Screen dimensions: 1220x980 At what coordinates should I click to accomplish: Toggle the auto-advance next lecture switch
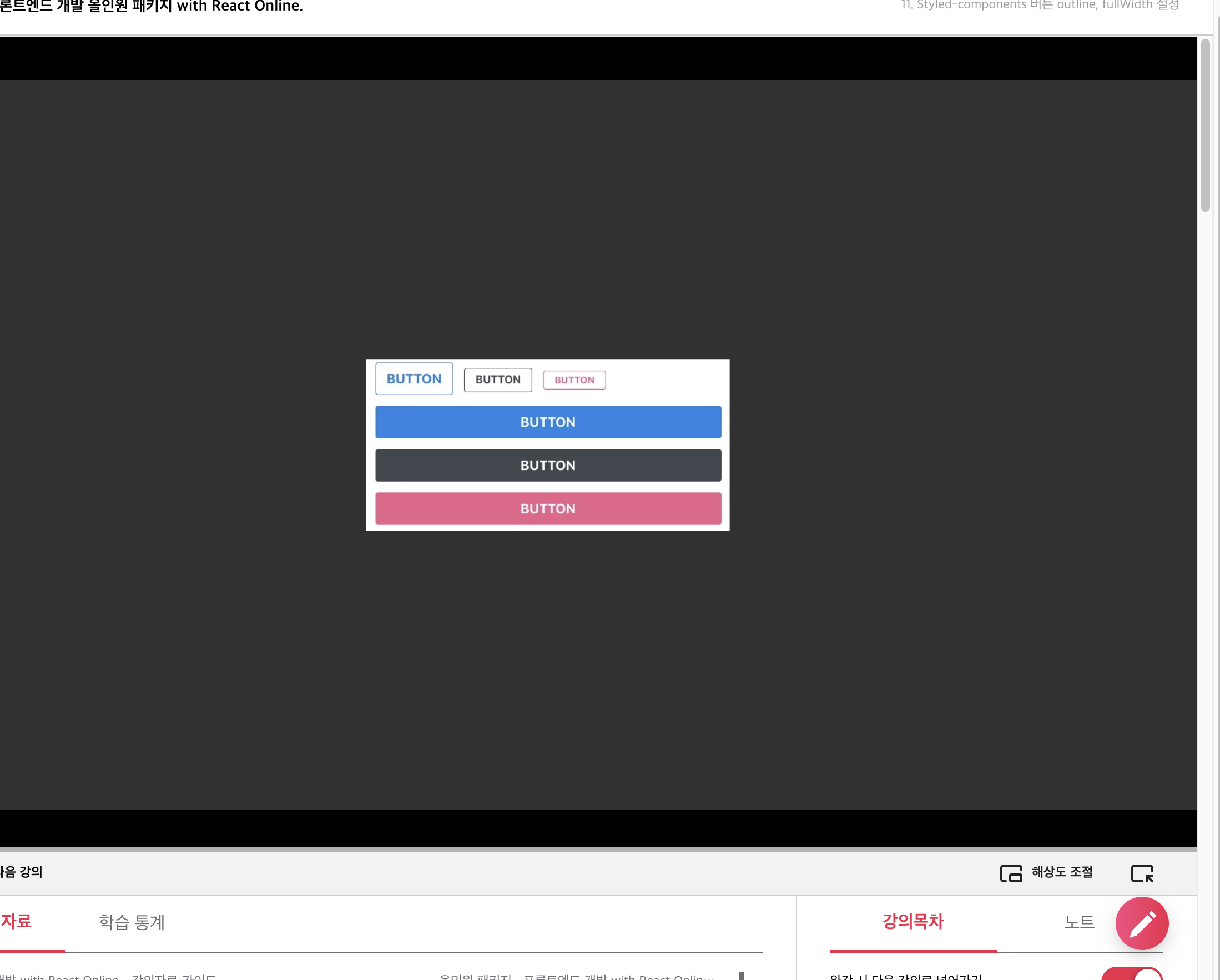1132,974
